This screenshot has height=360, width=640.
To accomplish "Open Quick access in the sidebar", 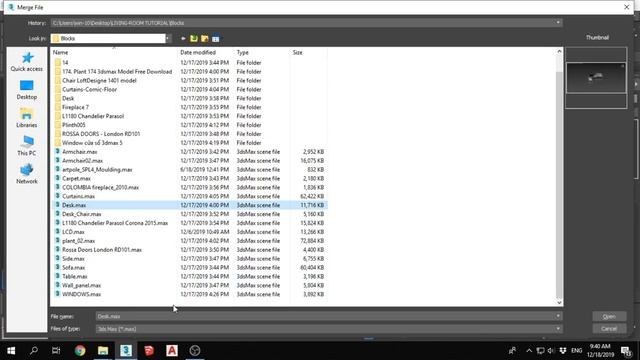I will click(27, 62).
